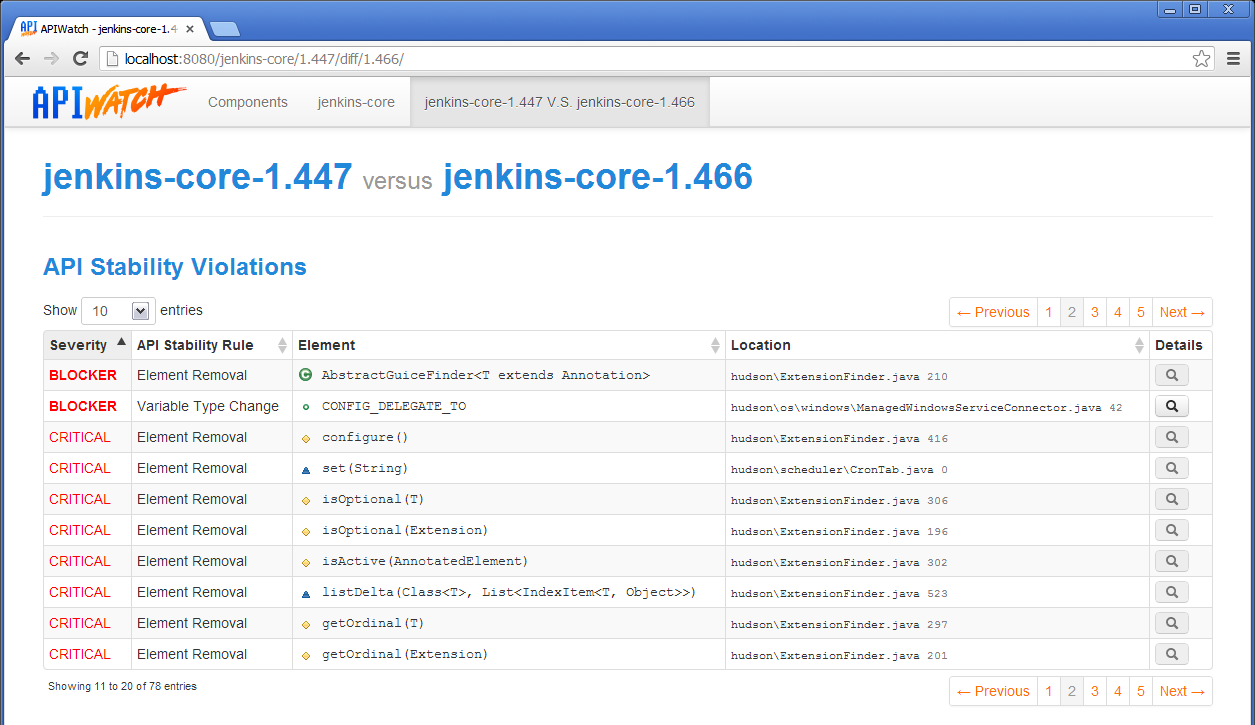Click Previous in bottom pagination

[x=993, y=691]
